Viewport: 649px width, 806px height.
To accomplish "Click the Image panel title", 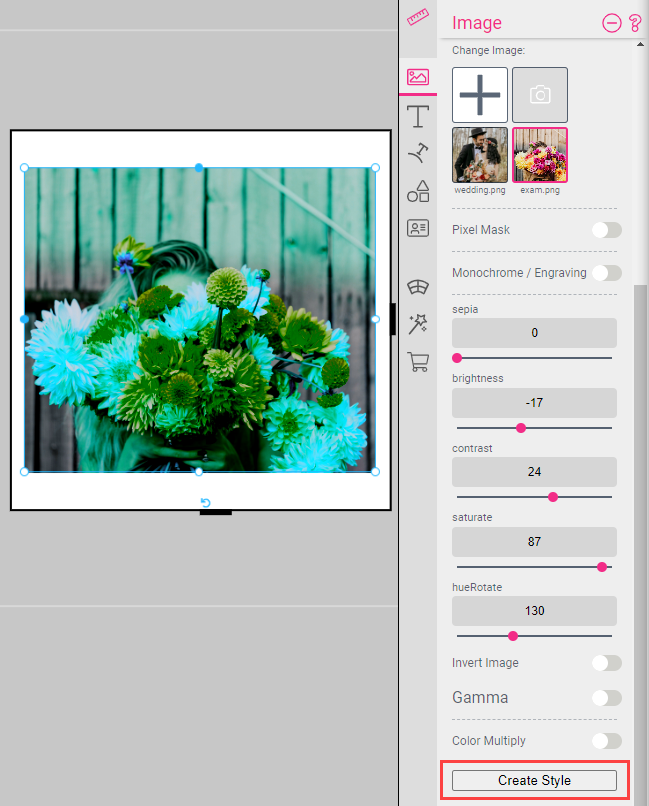I will pos(477,23).
